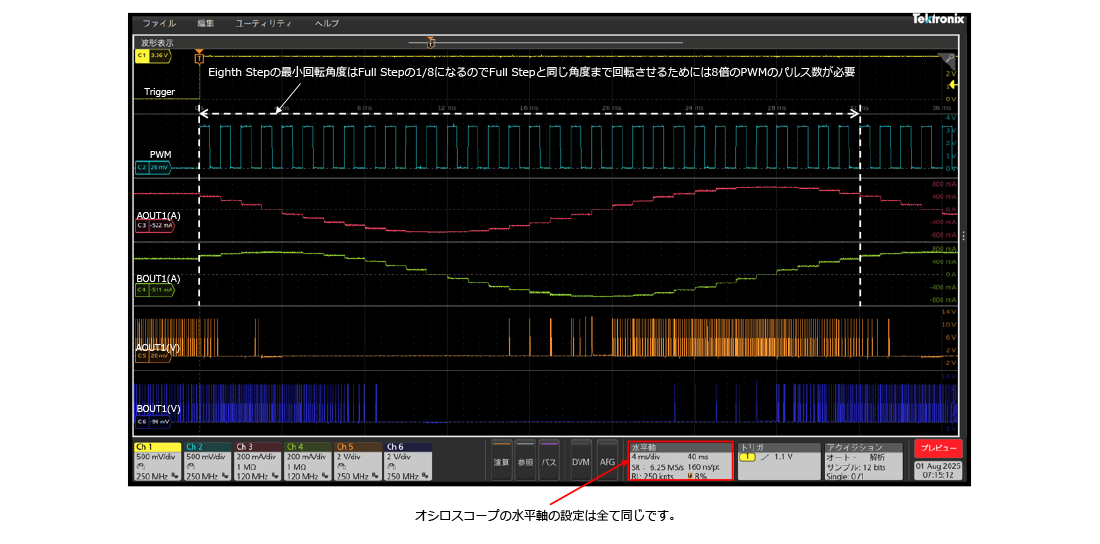The image size is (1100, 544).
Task: Click the ヘルプ menu item
Action: [x=326, y=23]
